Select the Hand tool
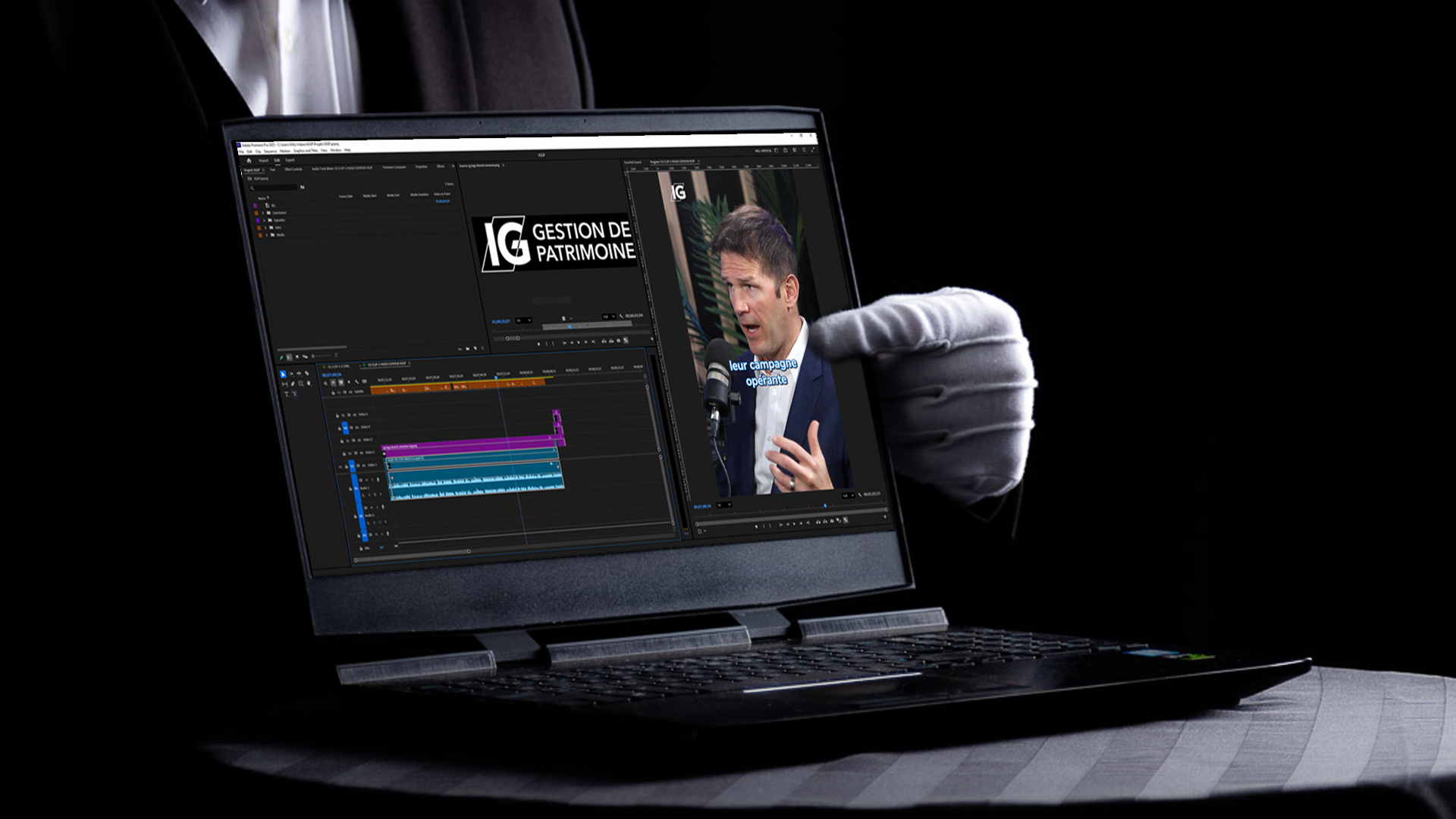The height and width of the screenshot is (819, 1456). (x=309, y=383)
